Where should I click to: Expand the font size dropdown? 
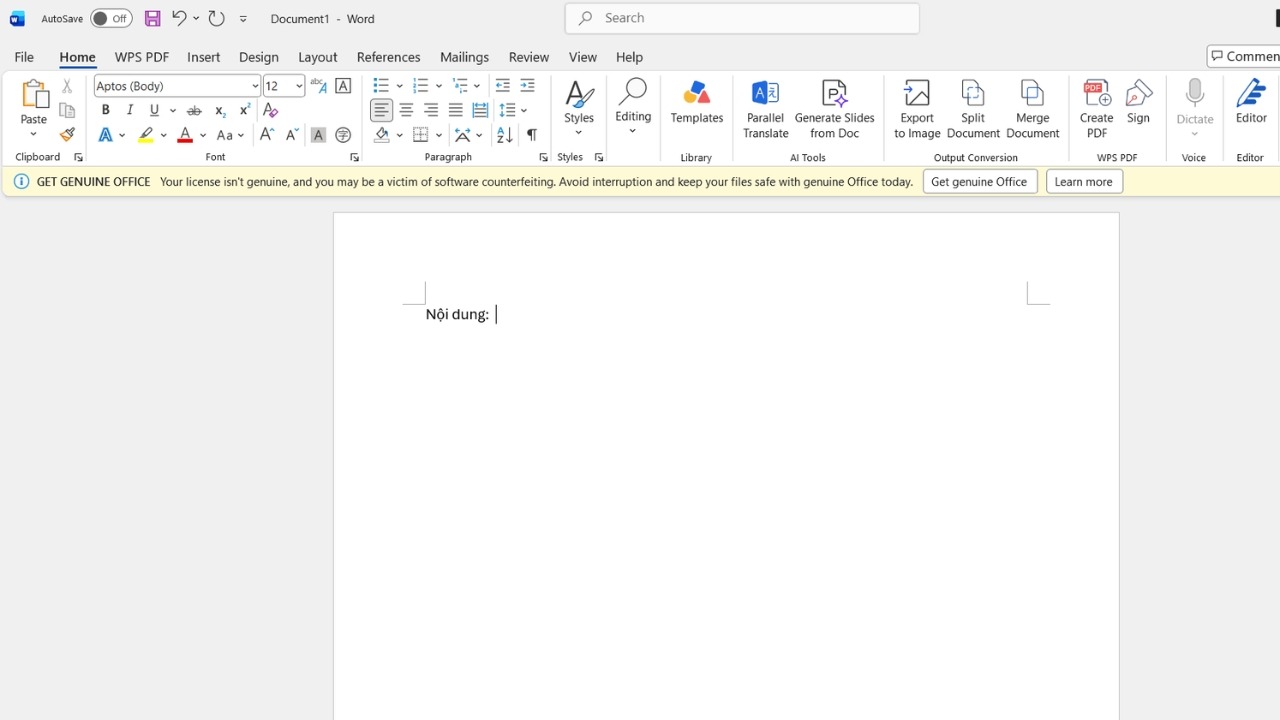pos(298,86)
